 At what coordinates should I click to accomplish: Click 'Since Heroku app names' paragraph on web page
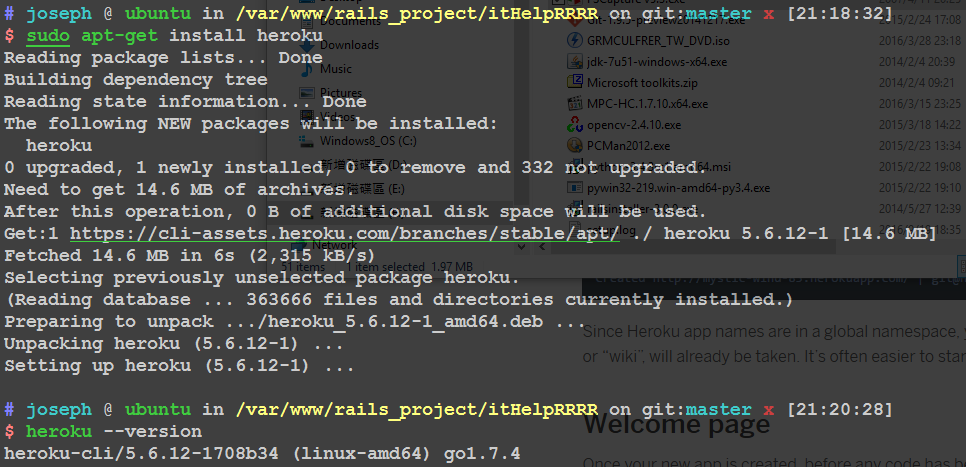click(x=774, y=346)
